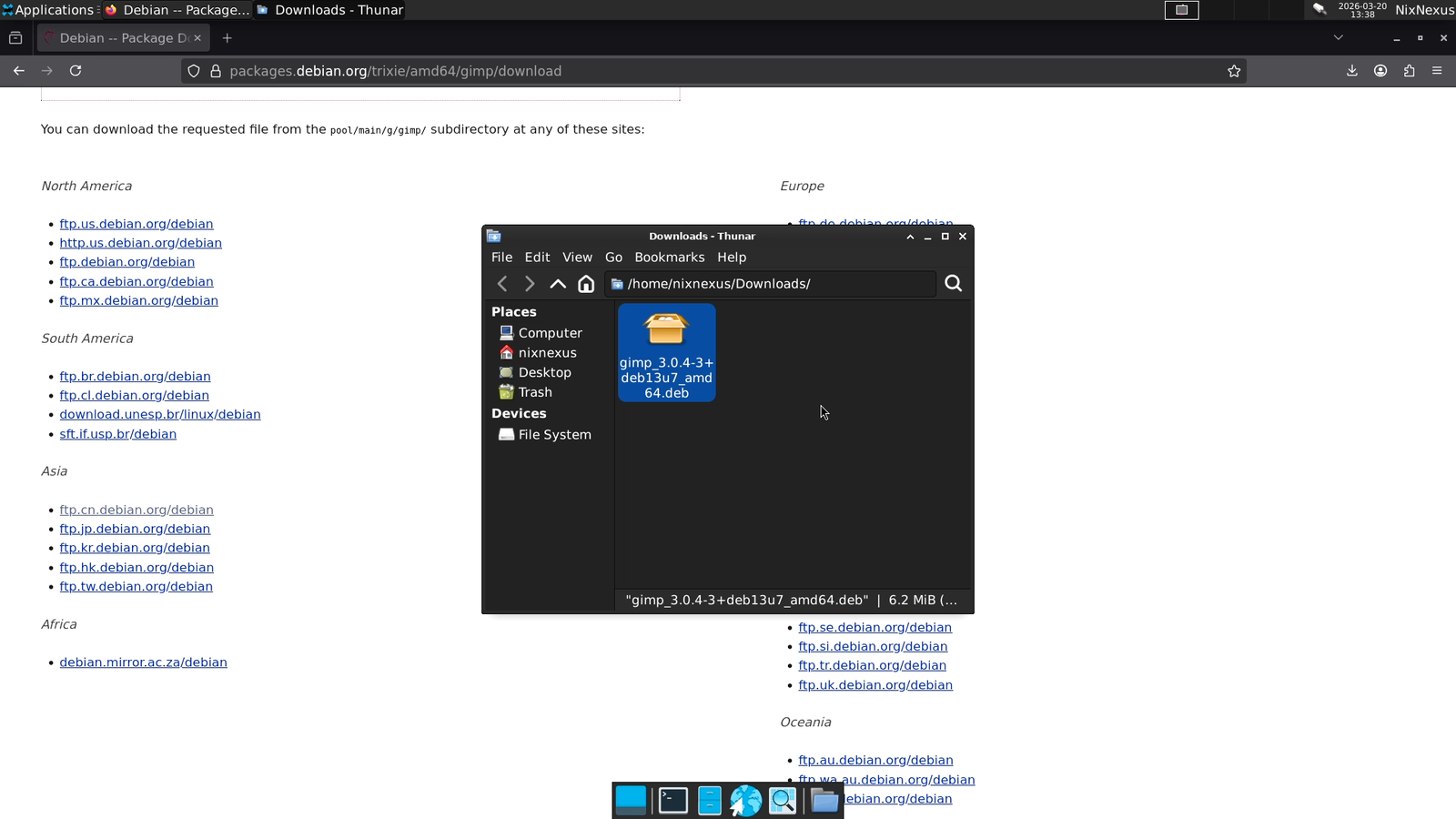Image resolution: width=1456 pixels, height=819 pixels.
Task: Open Thunar Go menu
Action: (614, 258)
